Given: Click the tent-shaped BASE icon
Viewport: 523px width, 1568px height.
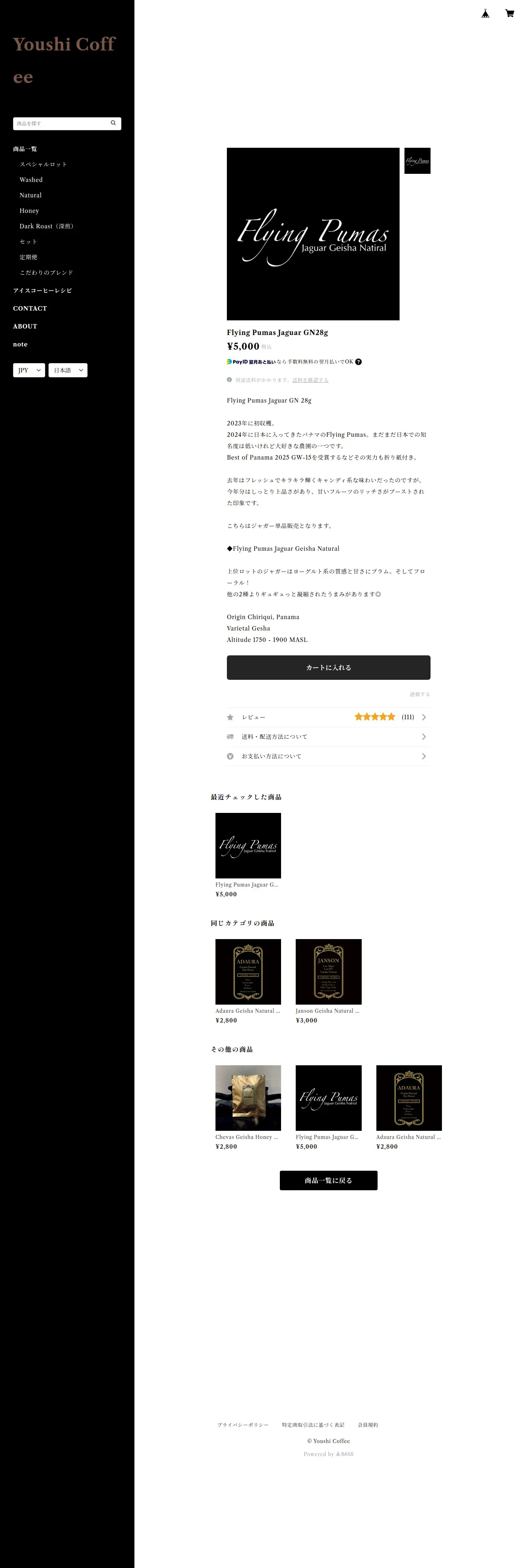Looking at the screenshot, I should pyautogui.click(x=485, y=13).
